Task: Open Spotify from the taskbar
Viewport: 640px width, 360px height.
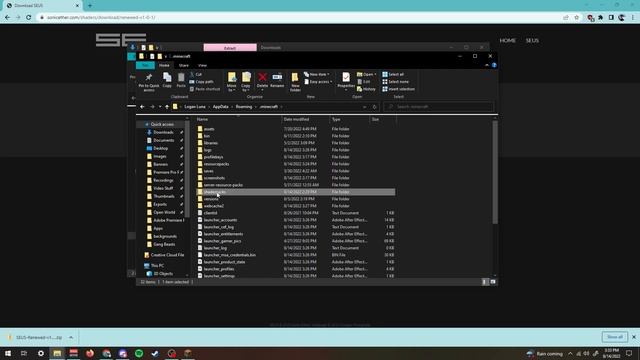Action: click(x=139, y=353)
